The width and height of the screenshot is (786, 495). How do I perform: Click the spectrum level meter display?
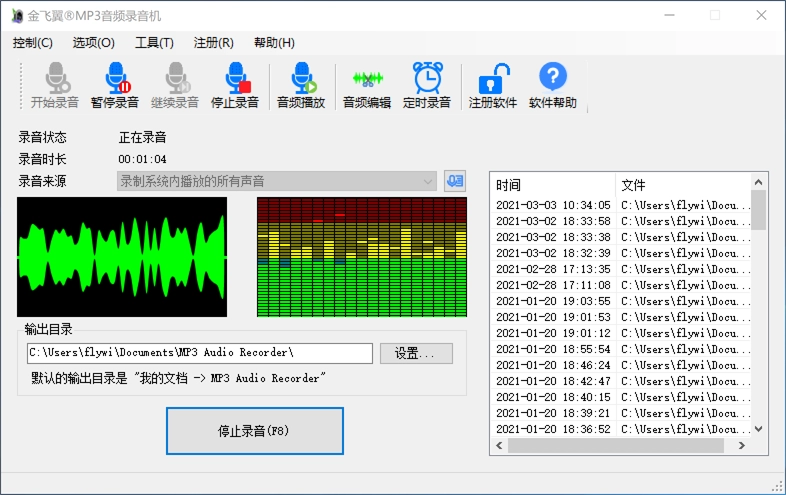click(362, 257)
